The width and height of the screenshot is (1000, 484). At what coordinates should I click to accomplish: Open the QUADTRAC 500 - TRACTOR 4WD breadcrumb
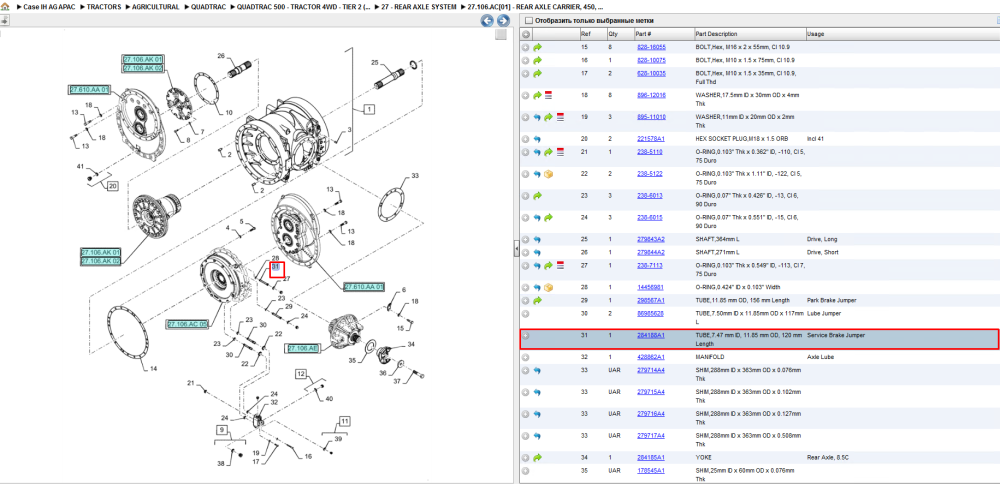[x=302, y=6]
